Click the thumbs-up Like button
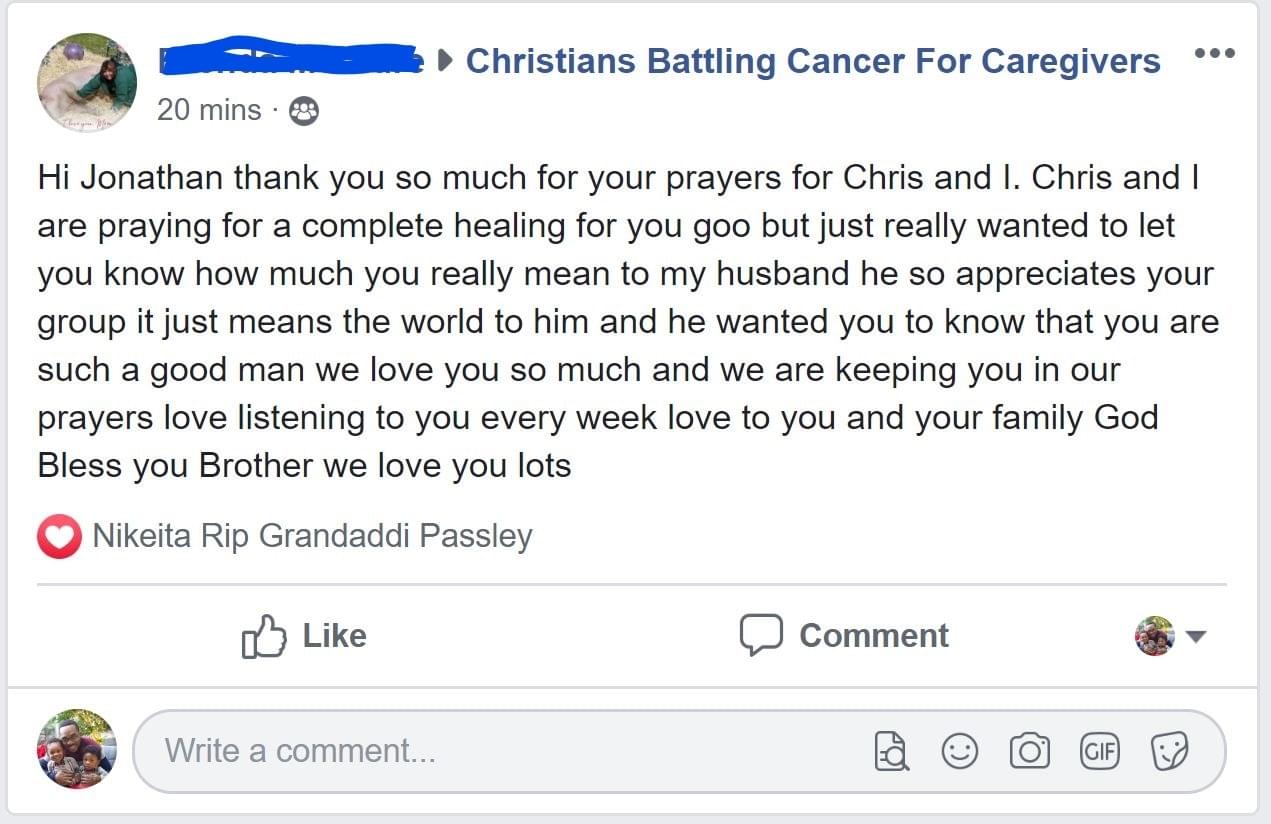Viewport: 1271px width, 824px height. (305, 636)
